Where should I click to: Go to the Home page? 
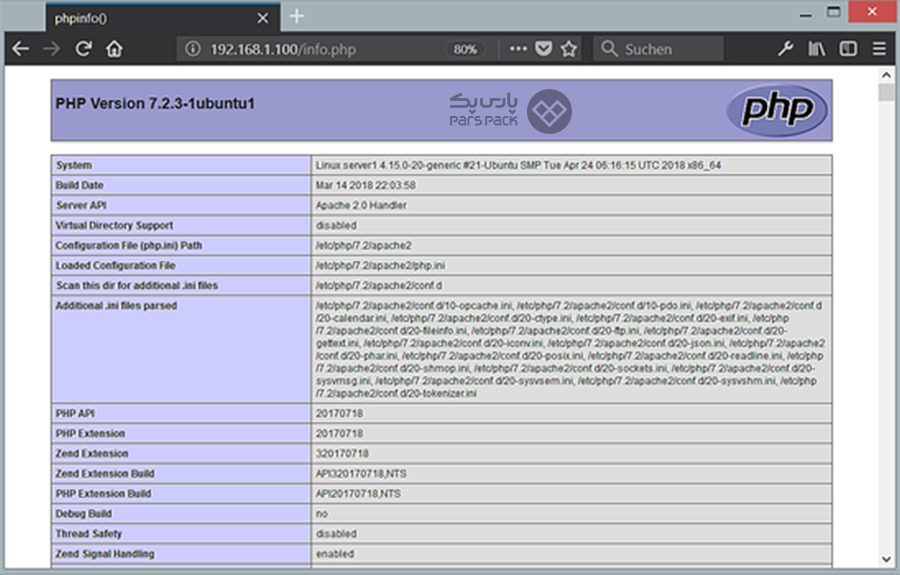point(115,49)
